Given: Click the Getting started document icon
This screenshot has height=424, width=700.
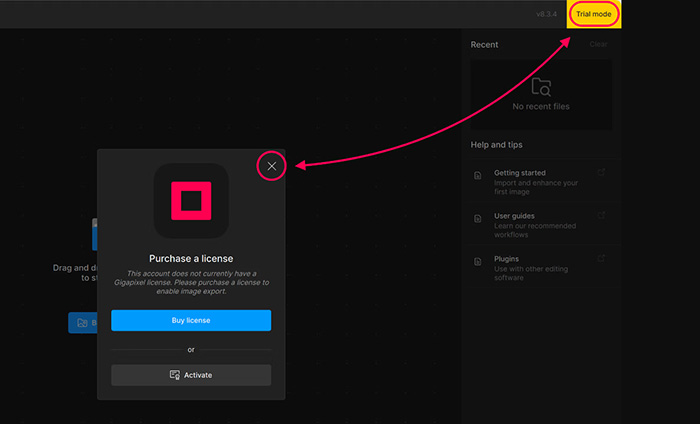Looking at the screenshot, I should click(x=478, y=175).
